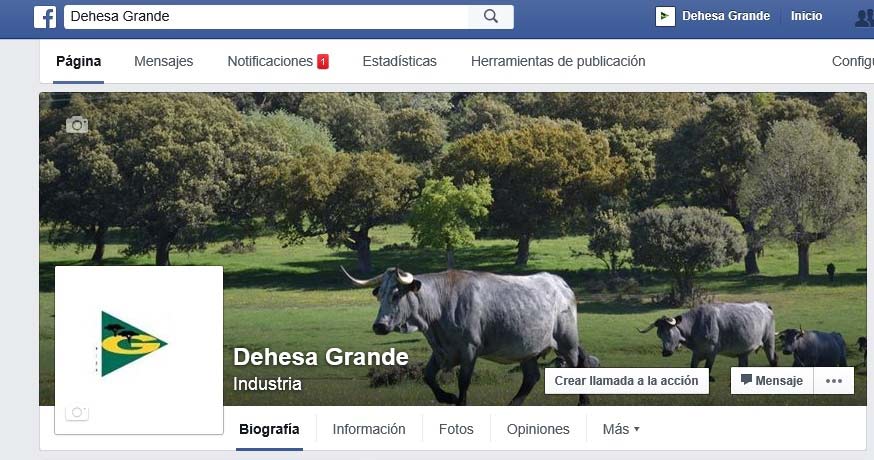Open the three-dots more options button
Image resolution: width=874 pixels, height=460 pixels.
click(834, 381)
